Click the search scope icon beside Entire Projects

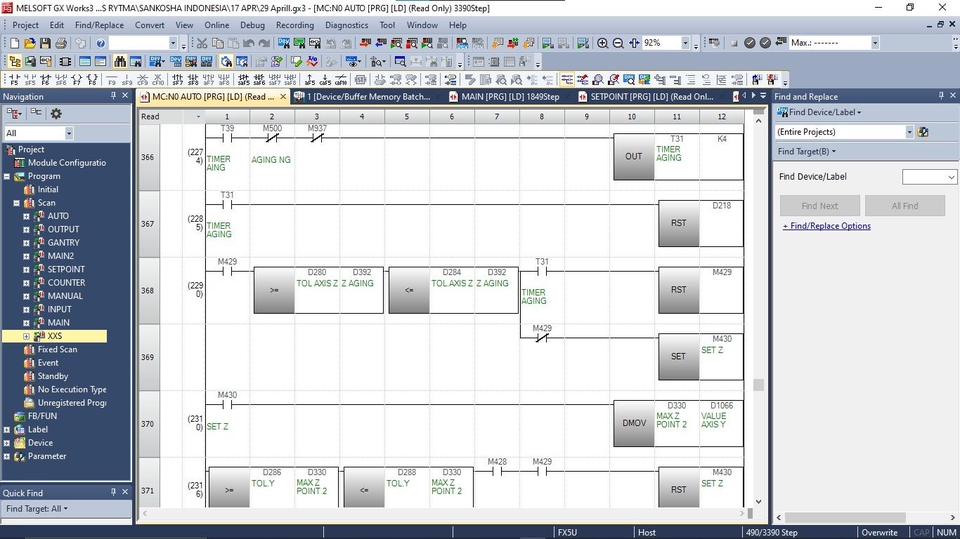pyautogui.click(x=923, y=132)
